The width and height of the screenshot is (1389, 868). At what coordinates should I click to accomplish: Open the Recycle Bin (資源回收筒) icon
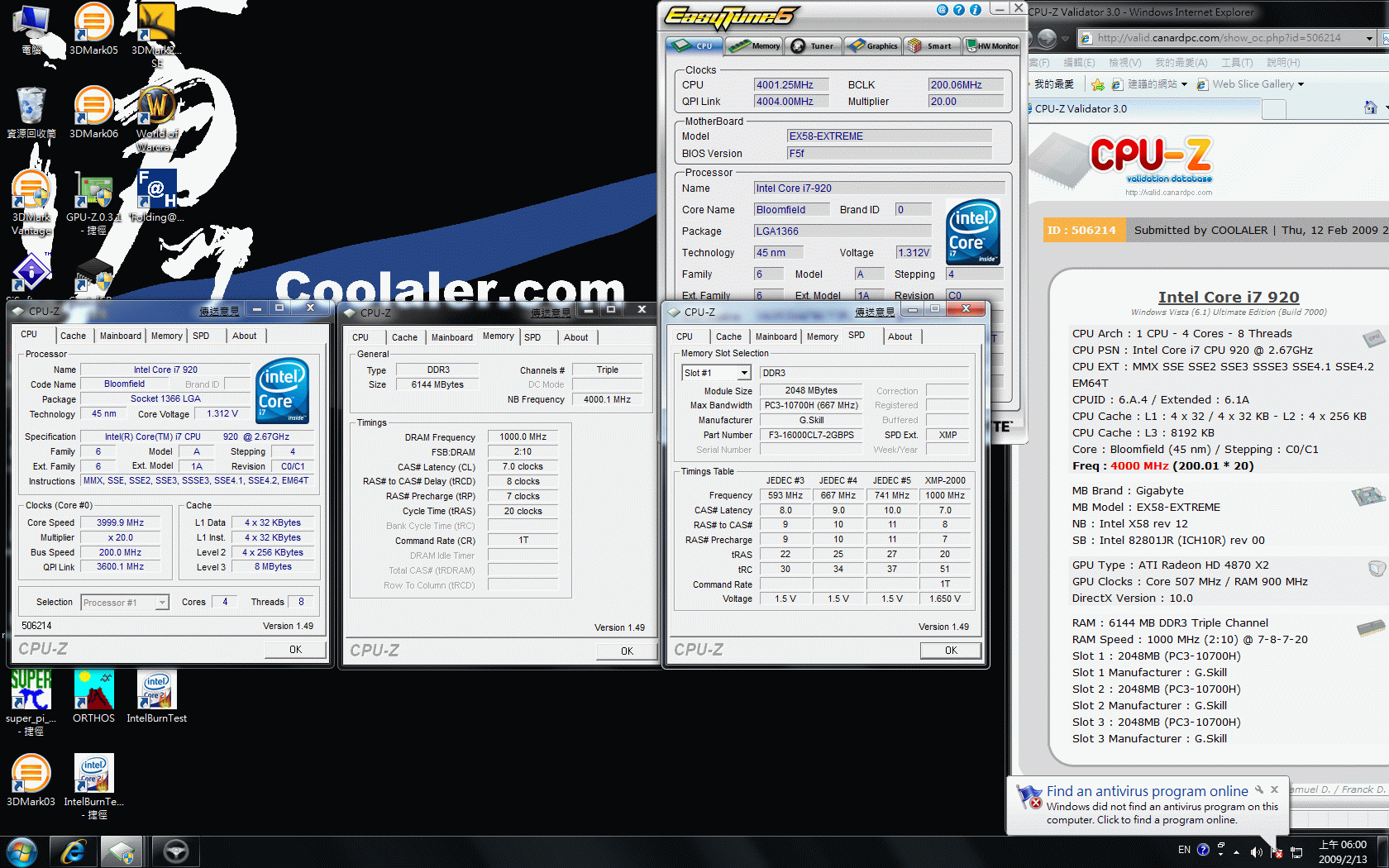click(x=31, y=112)
